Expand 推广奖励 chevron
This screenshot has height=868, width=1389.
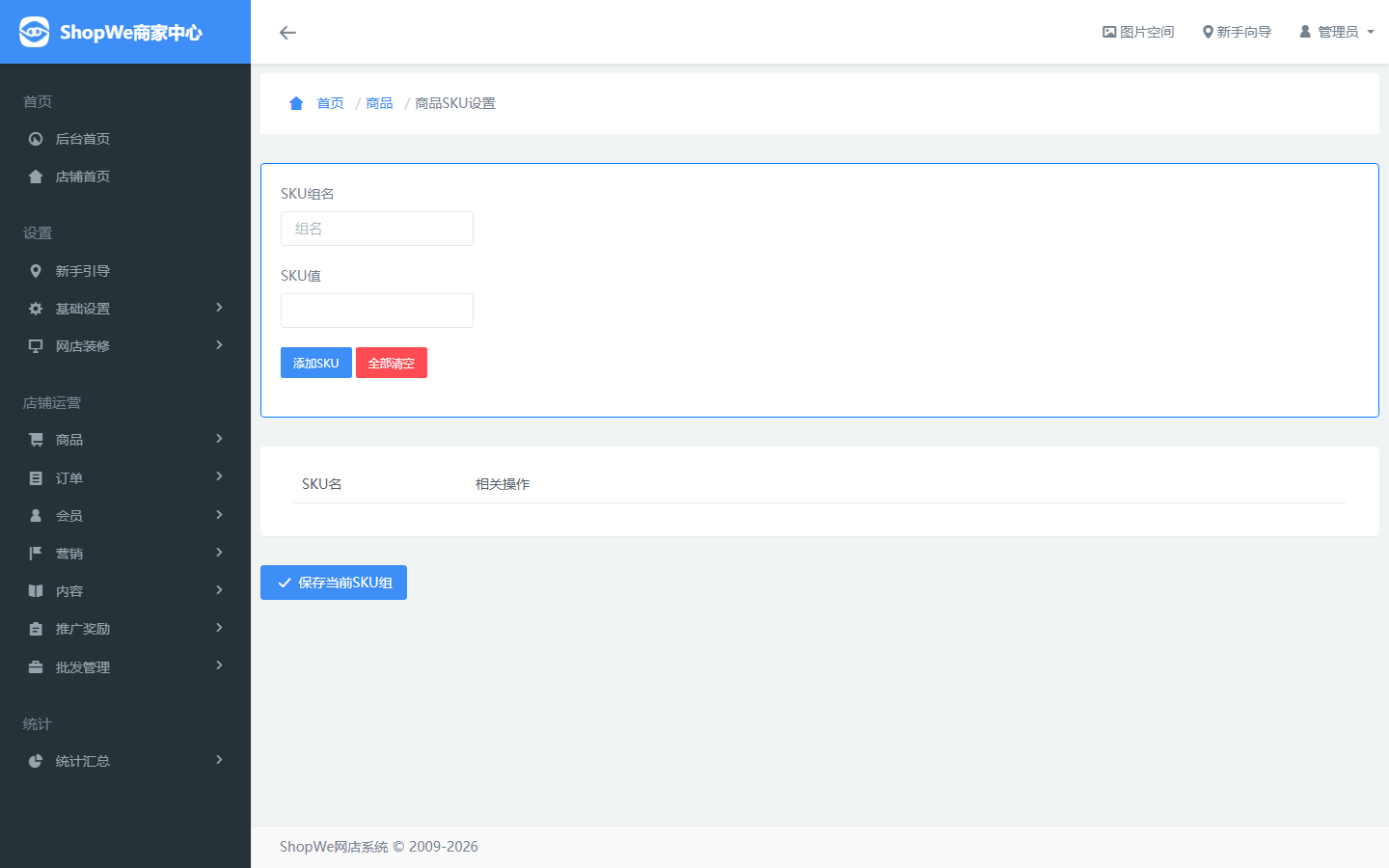(220, 628)
